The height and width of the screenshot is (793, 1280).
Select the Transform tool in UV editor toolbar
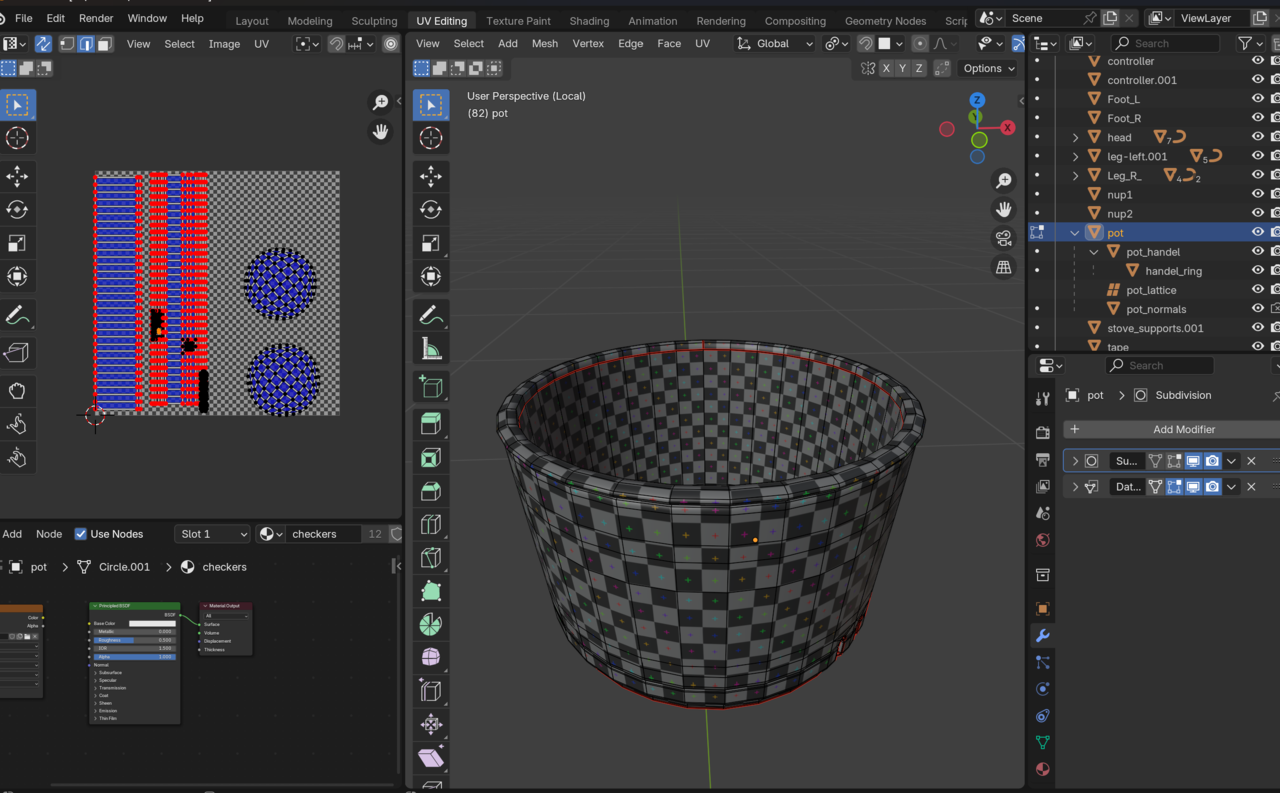pyautogui.click(x=17, y=277)
